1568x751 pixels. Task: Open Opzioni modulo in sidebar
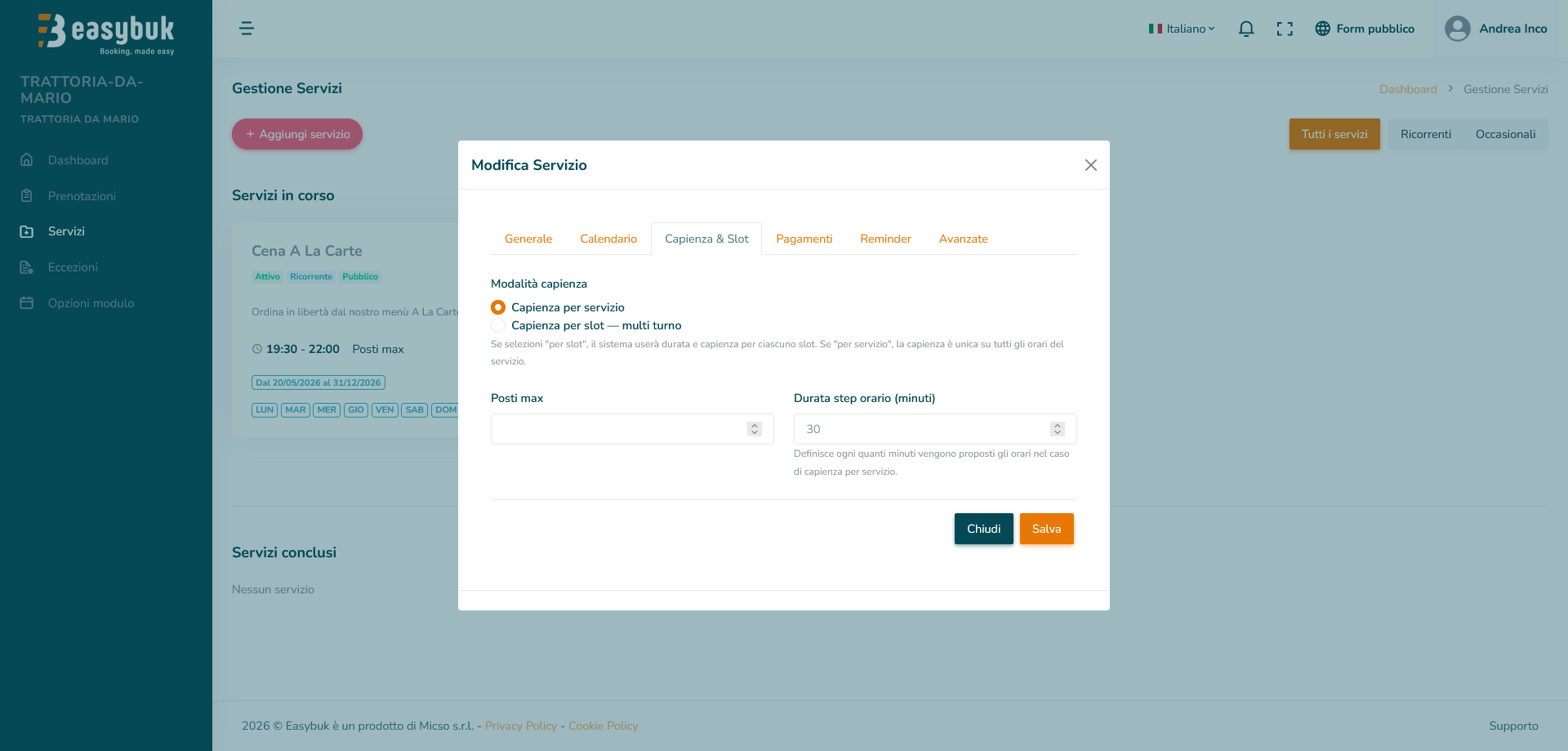point(91,303)
